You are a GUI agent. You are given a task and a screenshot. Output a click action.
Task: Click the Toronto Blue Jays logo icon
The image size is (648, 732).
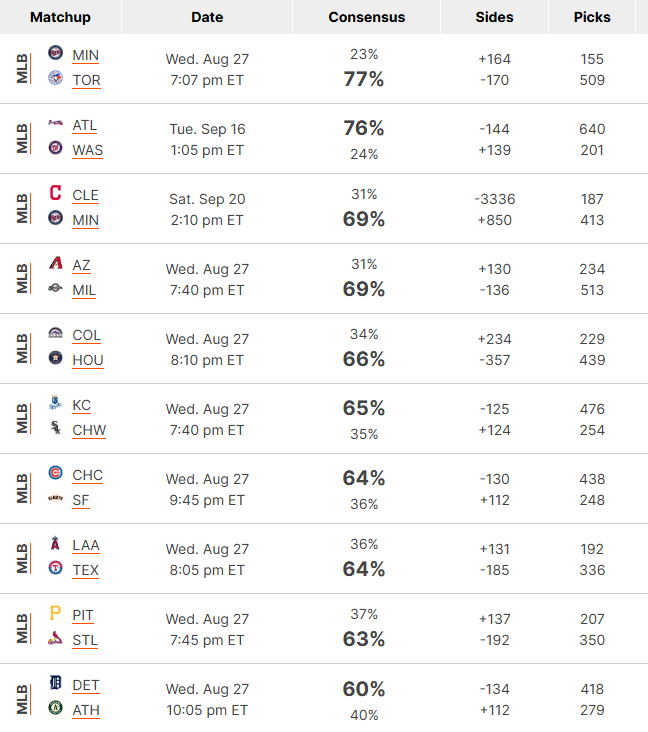(x=56, y=77)
